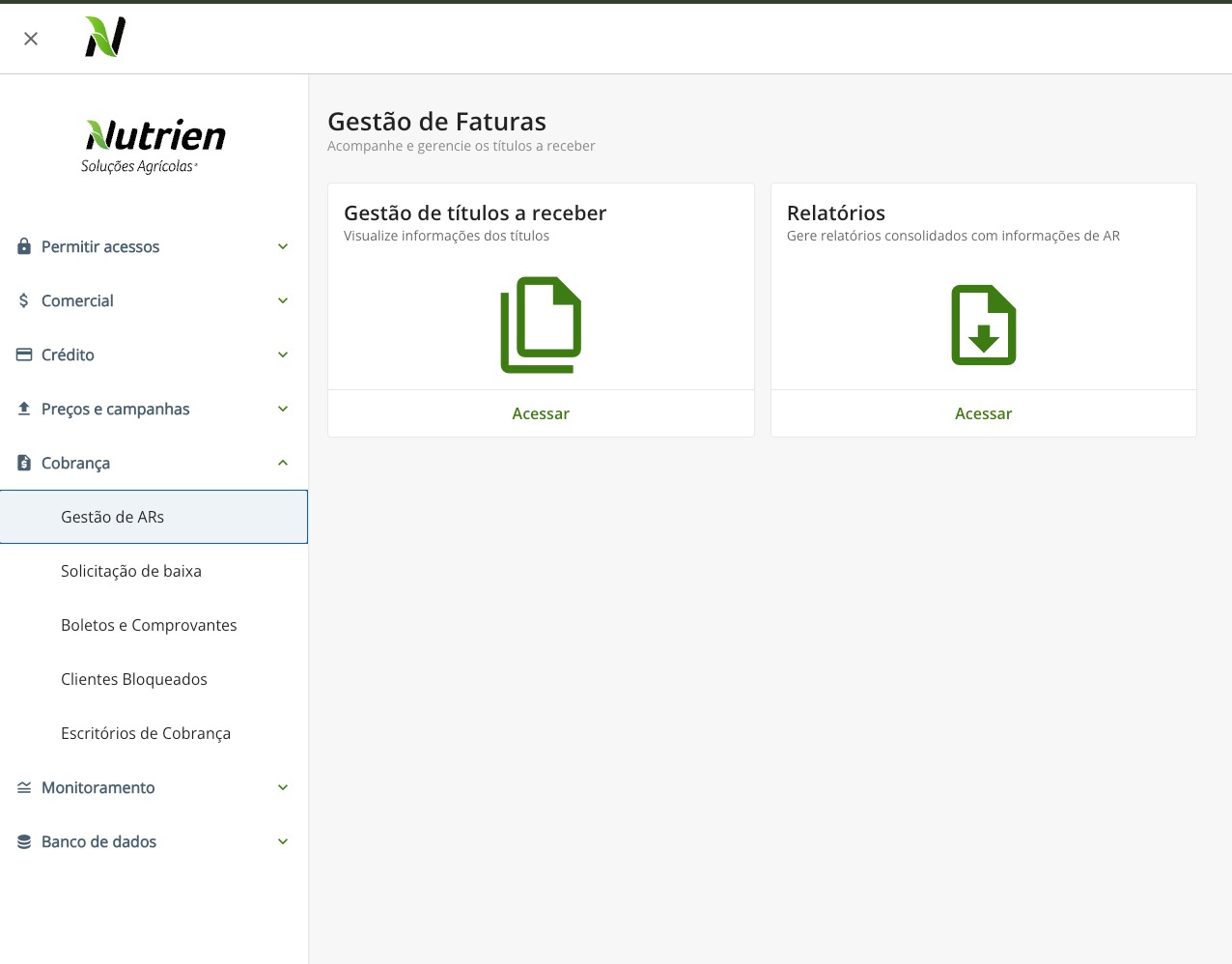1232x964 pixels.
Task: Click the monitoring graph icon next to Monitoramento
Action: click(x=23, y=787)
